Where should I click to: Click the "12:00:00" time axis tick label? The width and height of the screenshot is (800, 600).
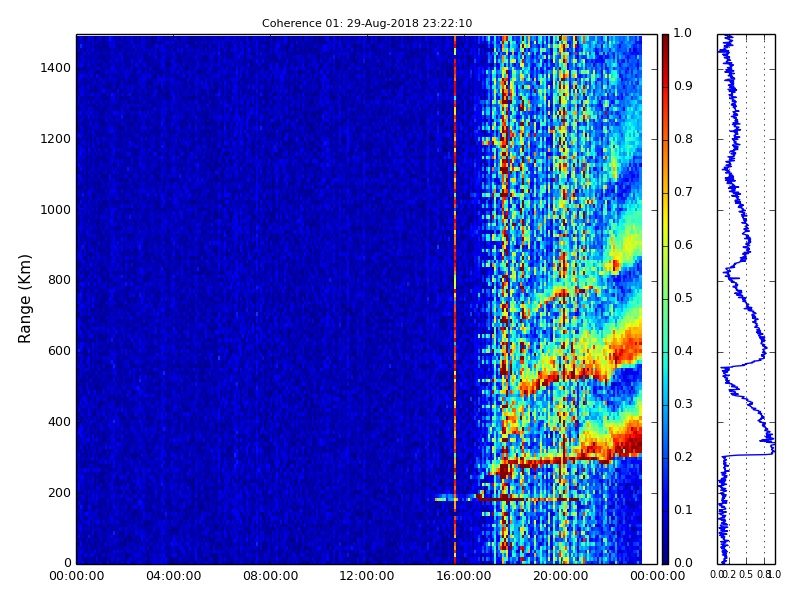click(x=367, y=576)
